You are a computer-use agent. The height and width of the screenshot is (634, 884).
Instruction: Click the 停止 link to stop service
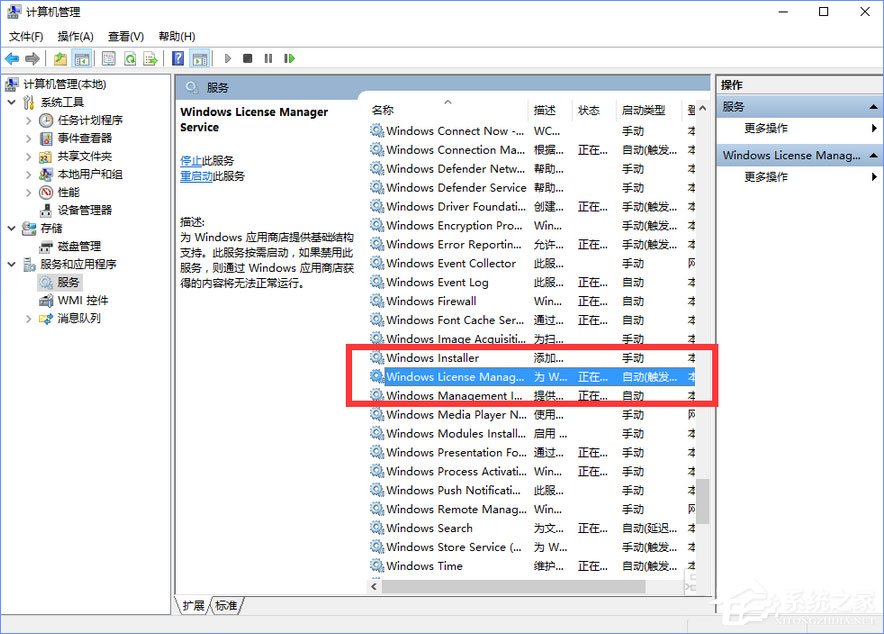[x=191, y=163]
